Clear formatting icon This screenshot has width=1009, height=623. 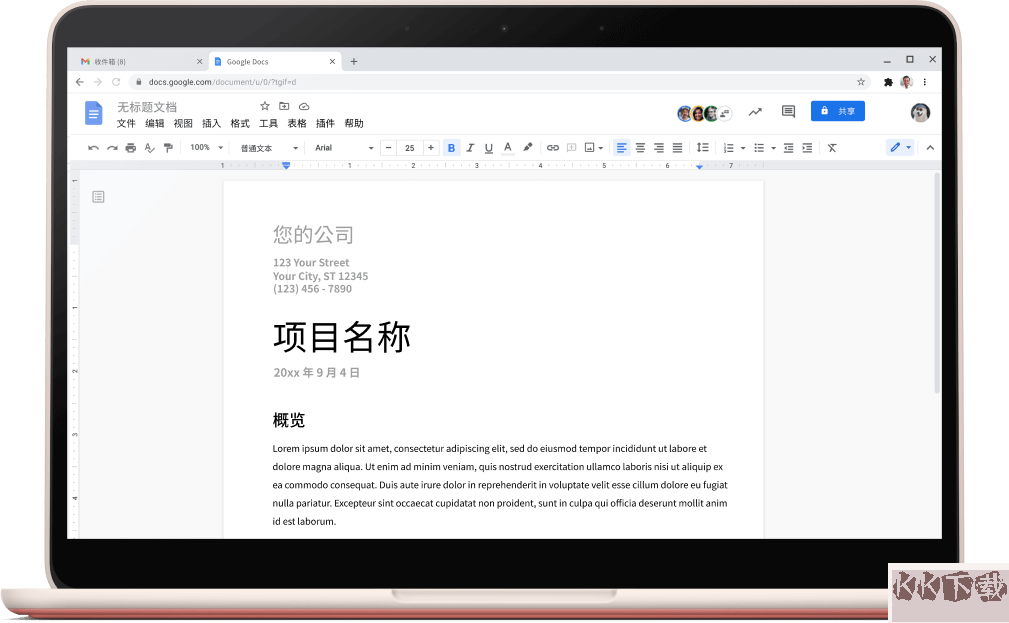(832, 148)
